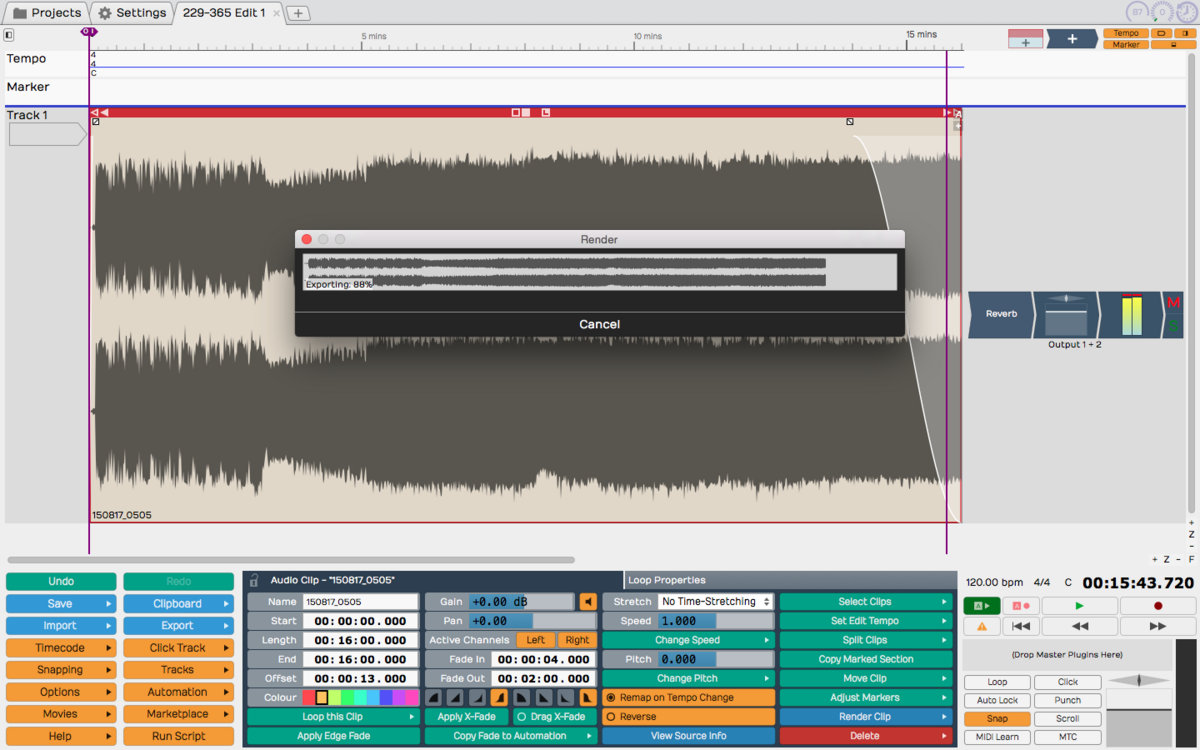Expand the Render Clip menu
The height and width of the screenshot is (750, 1200).
tap(865, 717)
